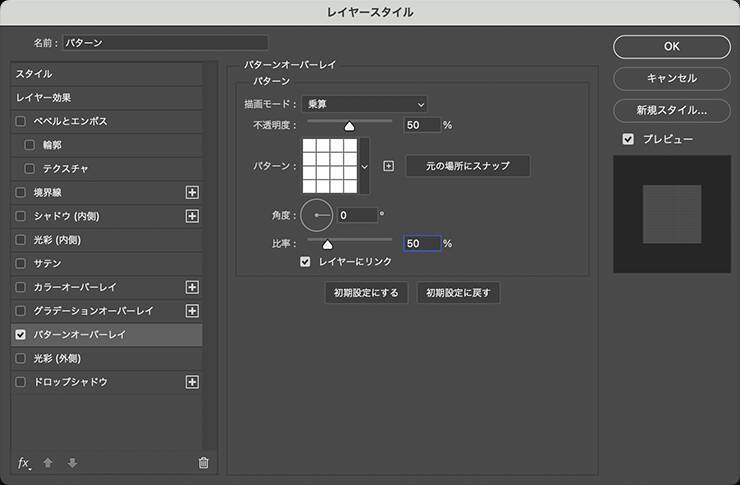The width and height of the screenshot is (740, 485).
Task: Uncheck the レイヤーにリンク checkbox
Action: (306, 262)
